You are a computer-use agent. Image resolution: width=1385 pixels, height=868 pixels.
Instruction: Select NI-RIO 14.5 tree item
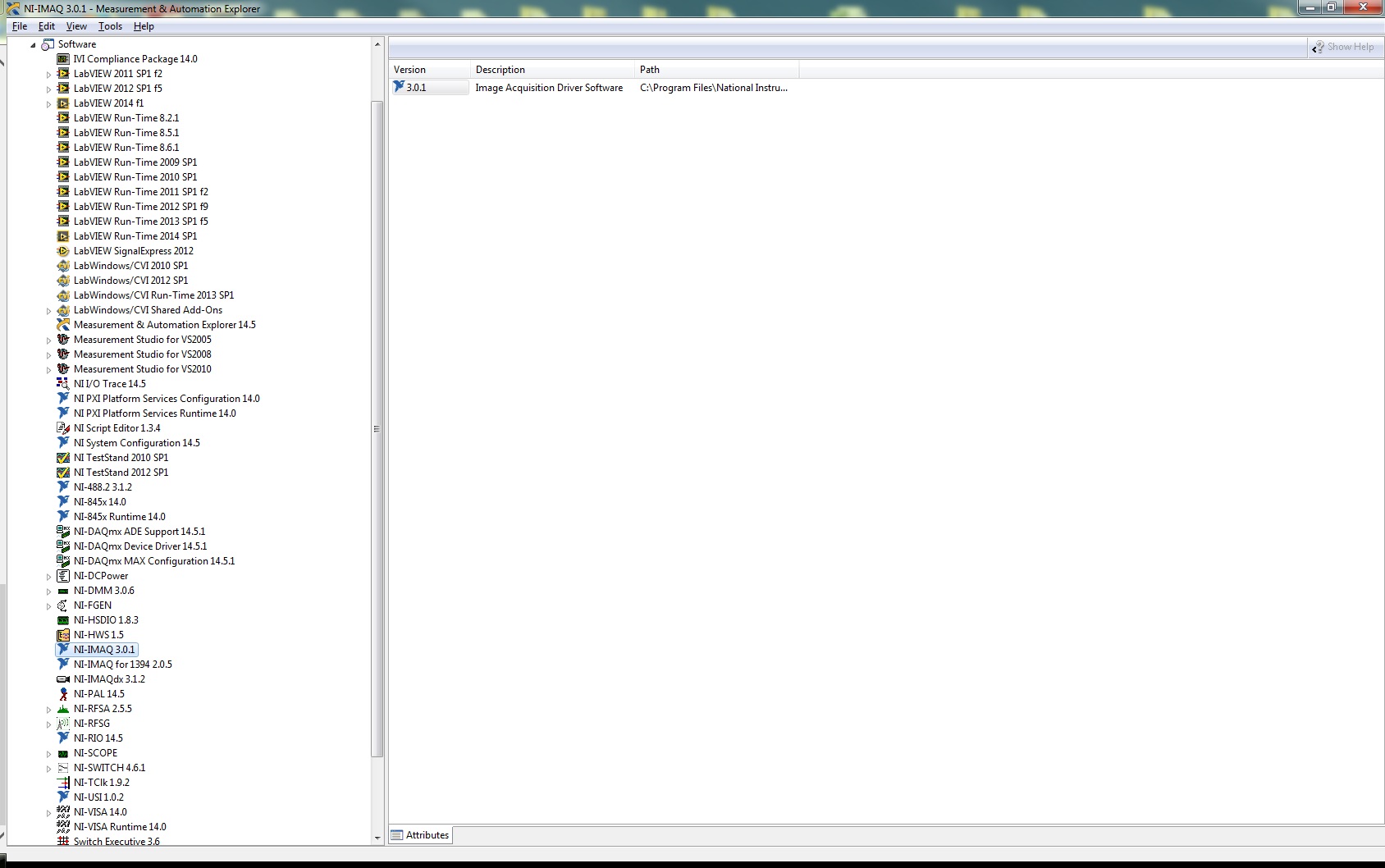coord(98,738)
